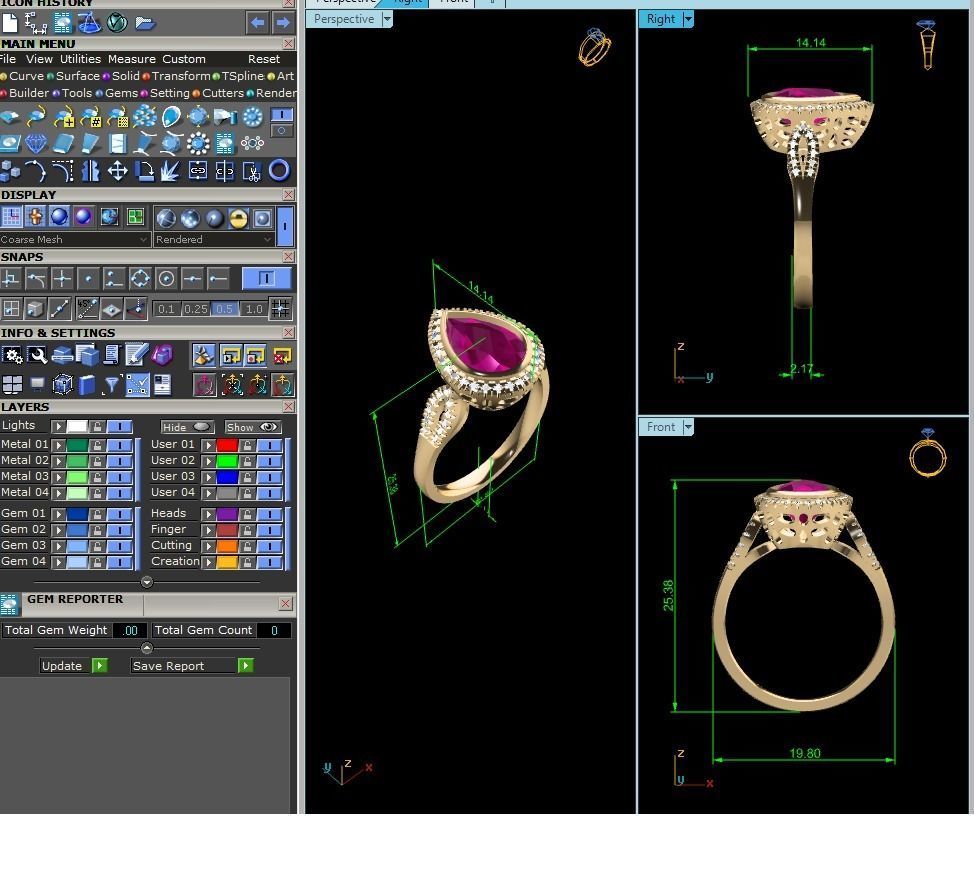The image size is (974, 875).
Task: Click the 45 degree angle snap icon
Action: [x=86, y=308]
